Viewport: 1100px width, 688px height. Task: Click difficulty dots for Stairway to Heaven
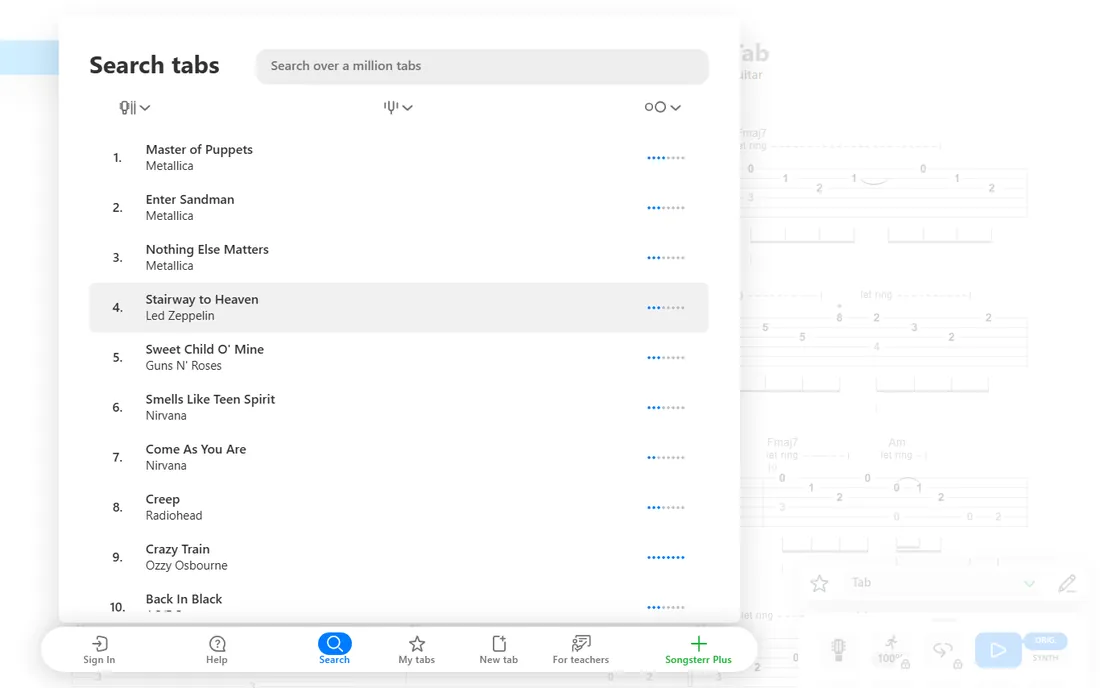[x=665, y=307]
